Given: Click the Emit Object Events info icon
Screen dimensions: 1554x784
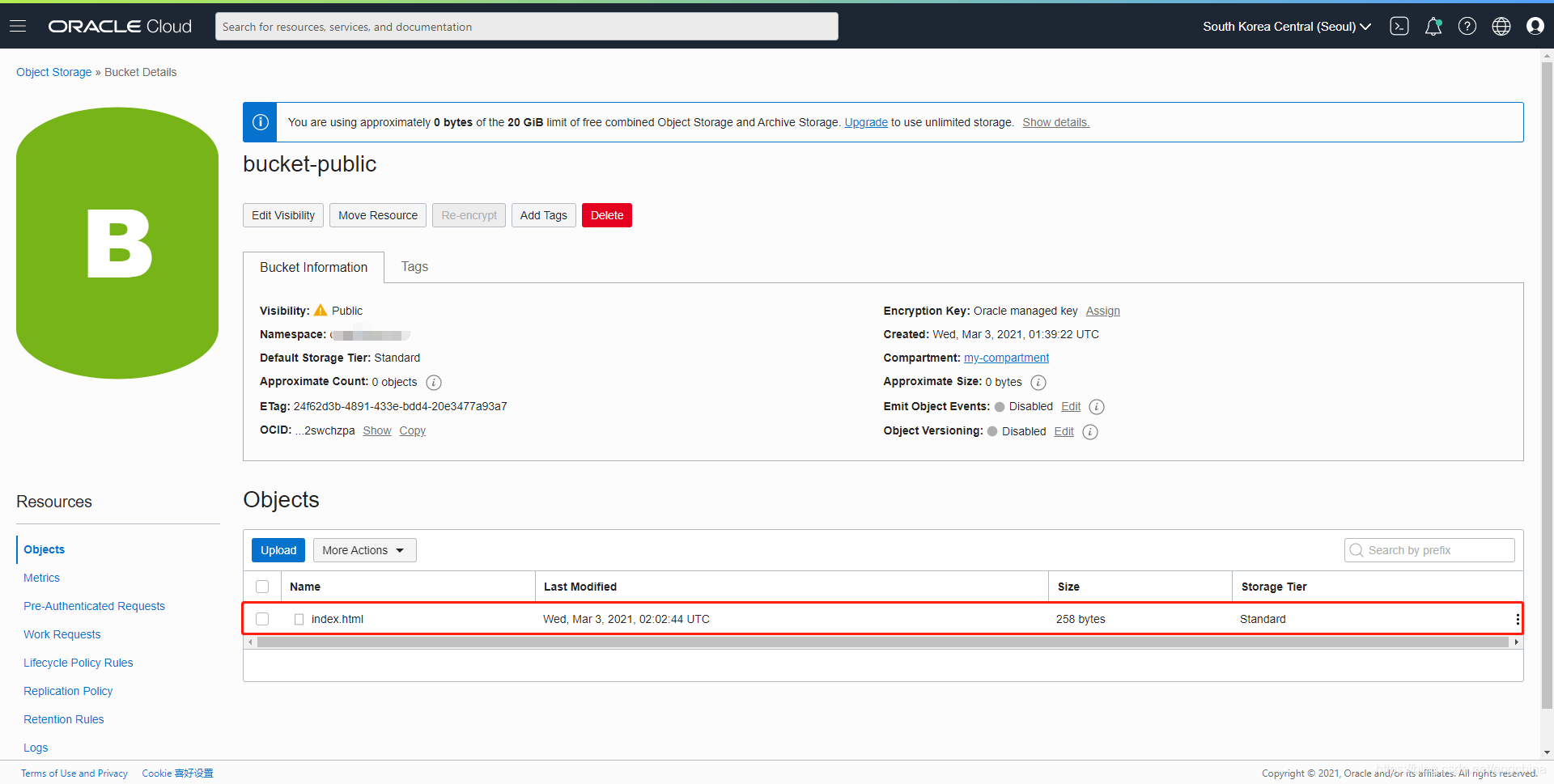Looking at the screenshot, I should (1097, 406).
